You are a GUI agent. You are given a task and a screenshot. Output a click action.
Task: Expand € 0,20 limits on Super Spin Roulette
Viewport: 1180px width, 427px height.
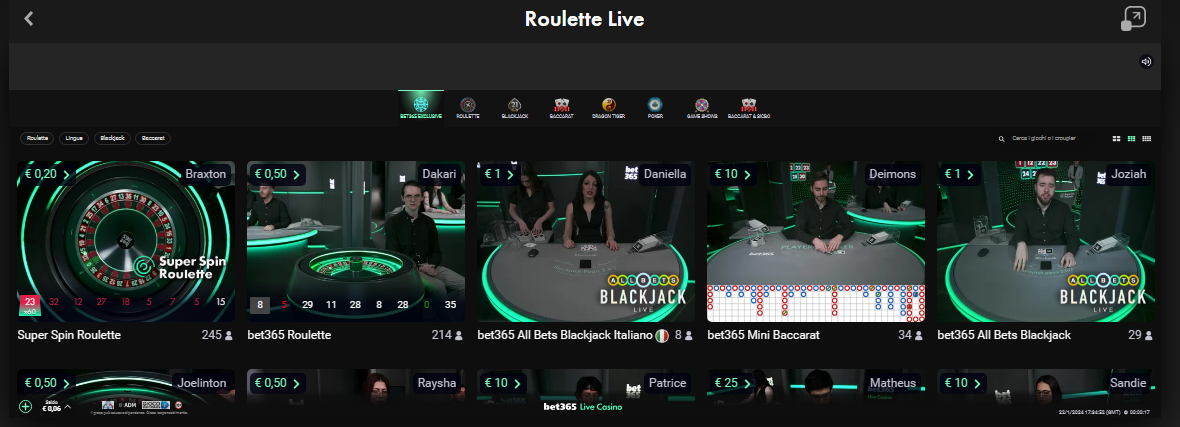[47, 174]
